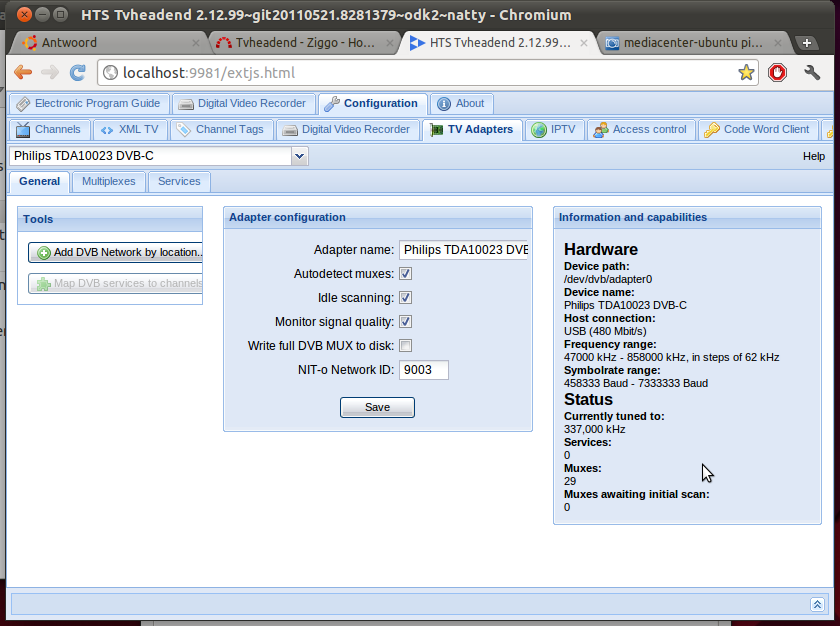840x626 pixels.
Task: Click the Tools panel header
Action: click(110, 219)
